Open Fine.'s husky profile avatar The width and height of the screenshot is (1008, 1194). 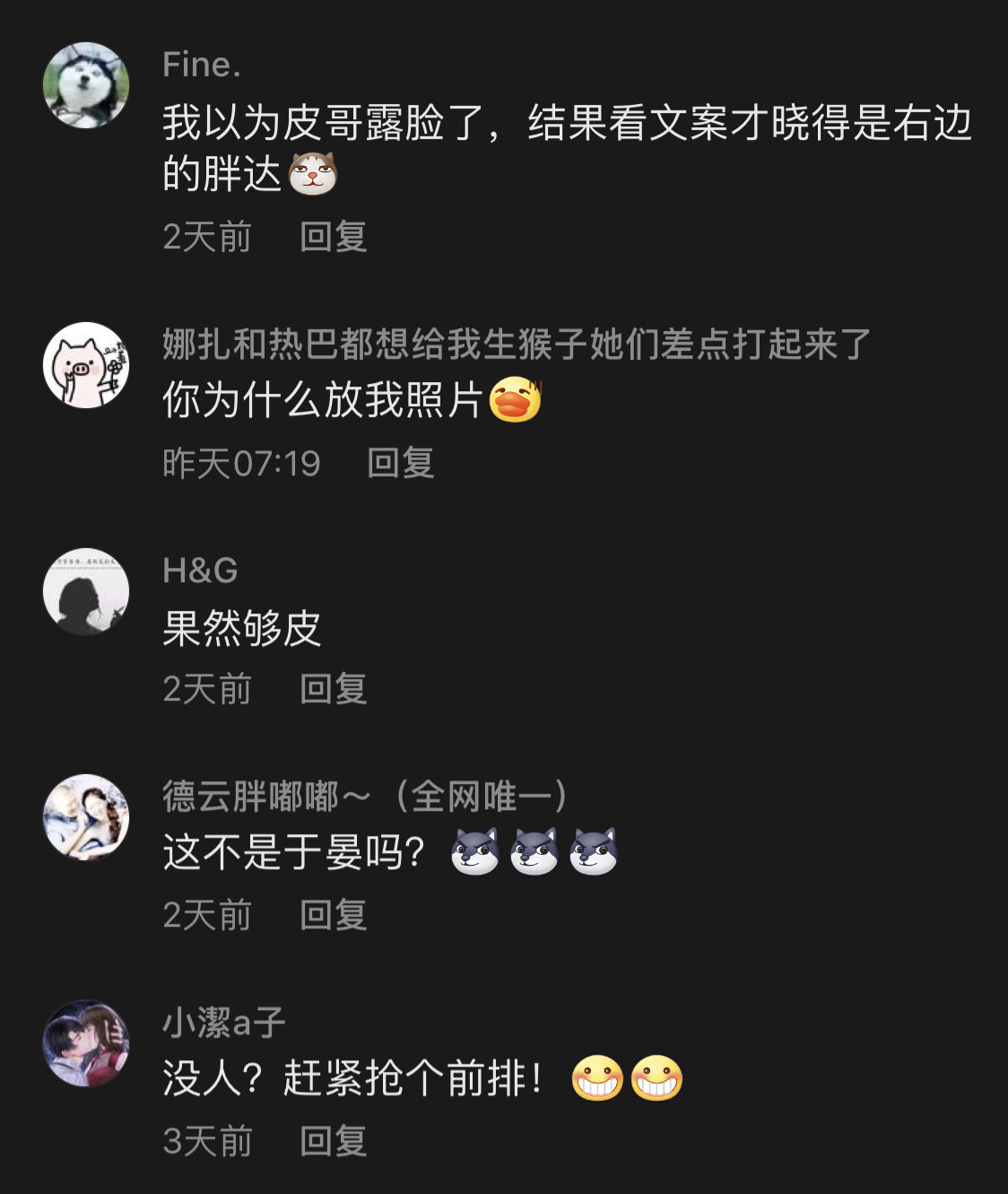click(86, 86)
